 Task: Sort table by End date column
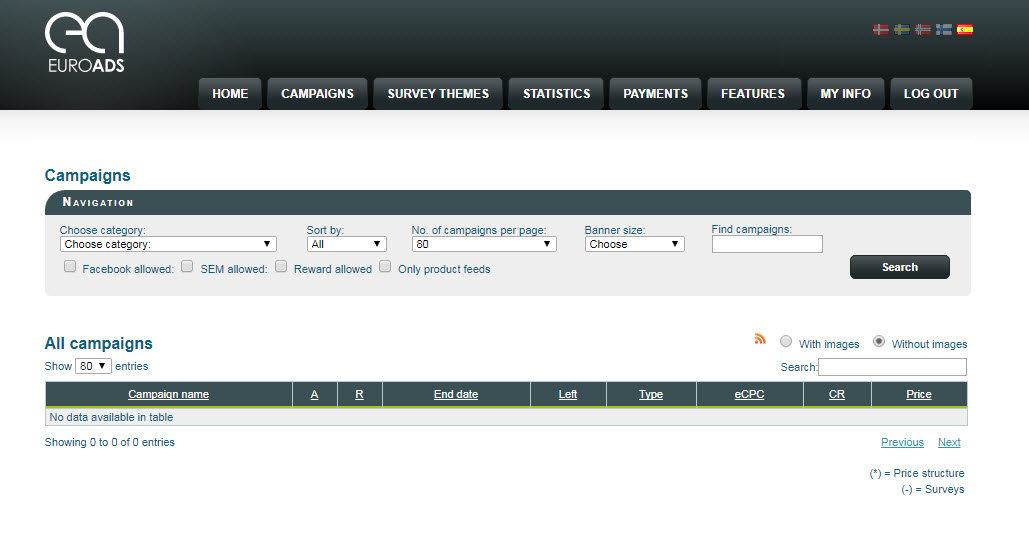456,394
